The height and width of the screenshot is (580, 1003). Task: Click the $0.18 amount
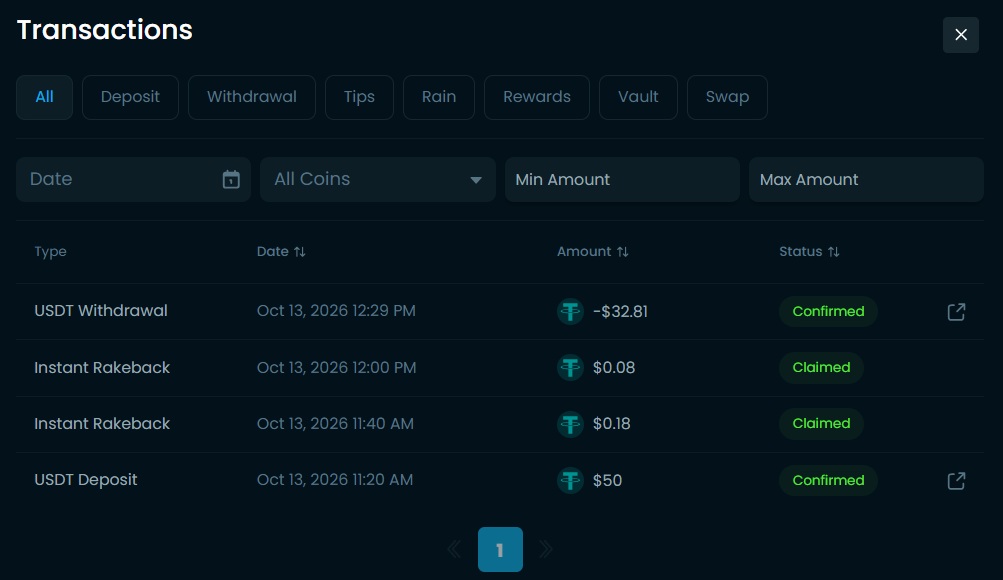612,424
